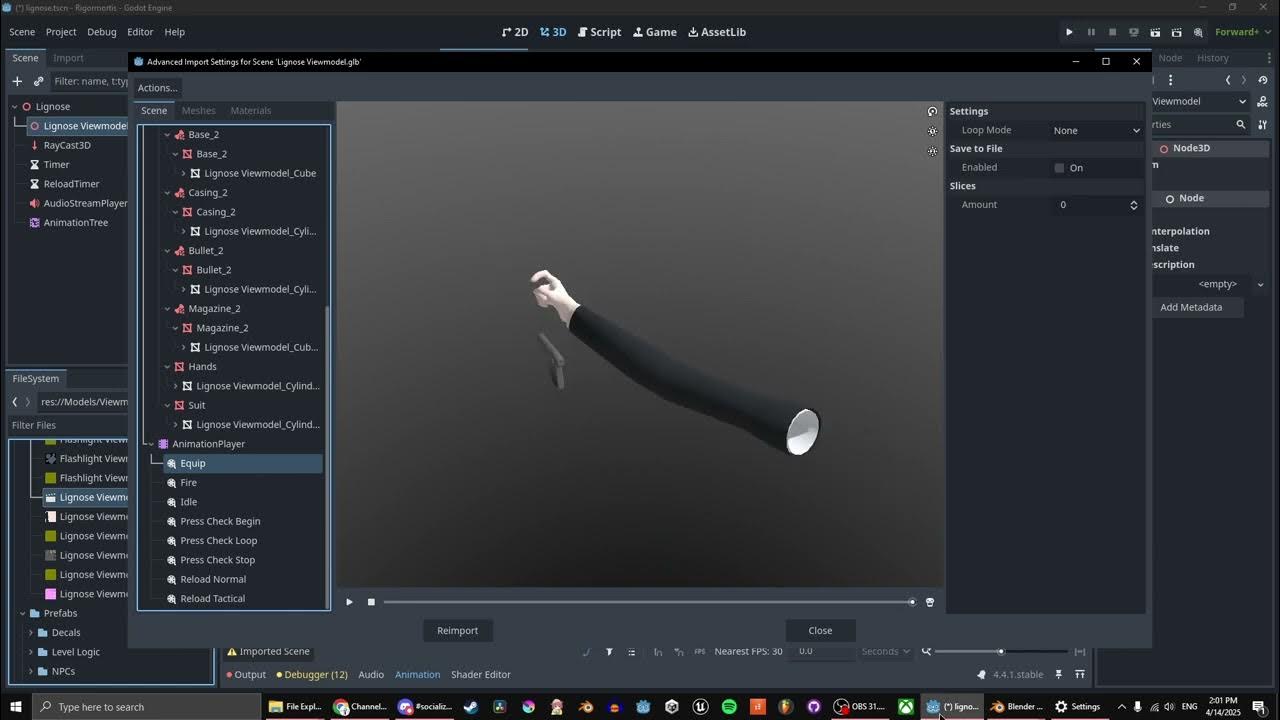
Task: Click Add Metadata button
Action: point(1191,307)
